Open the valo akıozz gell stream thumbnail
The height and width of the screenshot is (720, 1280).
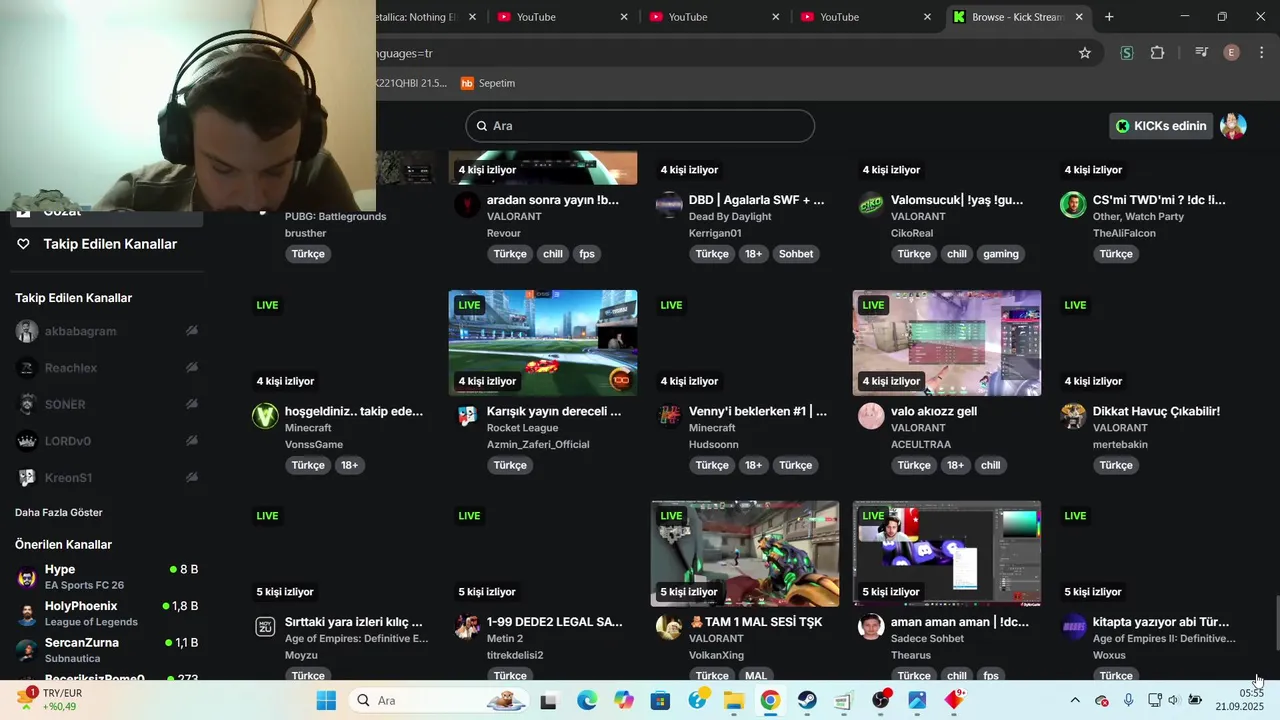[947, 343]
